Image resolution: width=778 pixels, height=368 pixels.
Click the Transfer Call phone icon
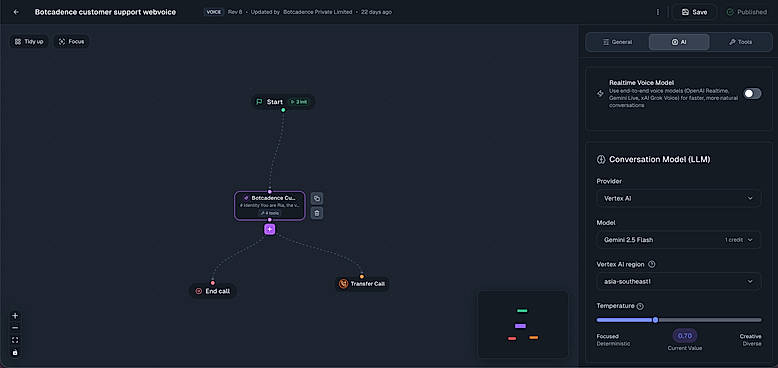click(x=343, y=284)
